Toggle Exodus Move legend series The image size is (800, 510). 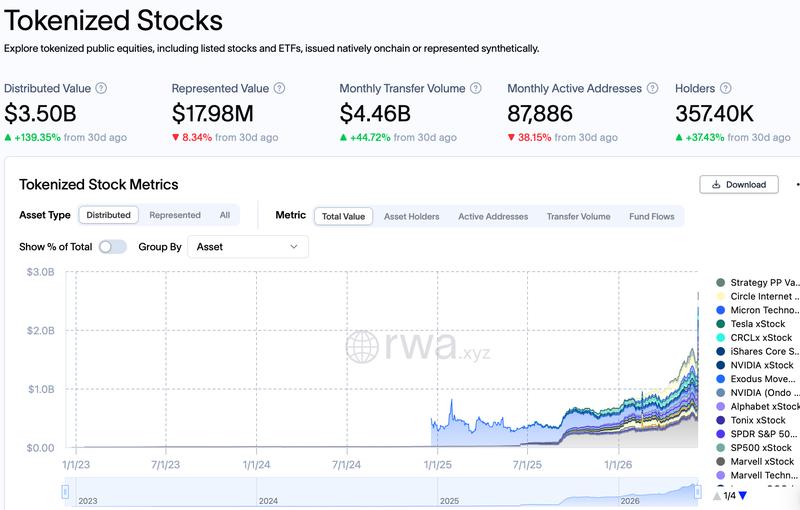click(x=756, y=379)
